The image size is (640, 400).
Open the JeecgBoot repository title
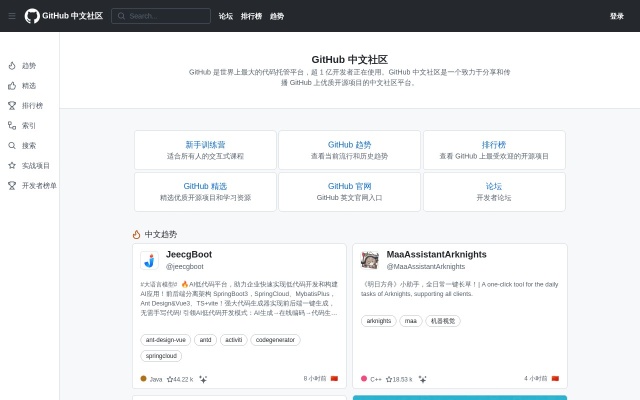click(x=189, y=254)
